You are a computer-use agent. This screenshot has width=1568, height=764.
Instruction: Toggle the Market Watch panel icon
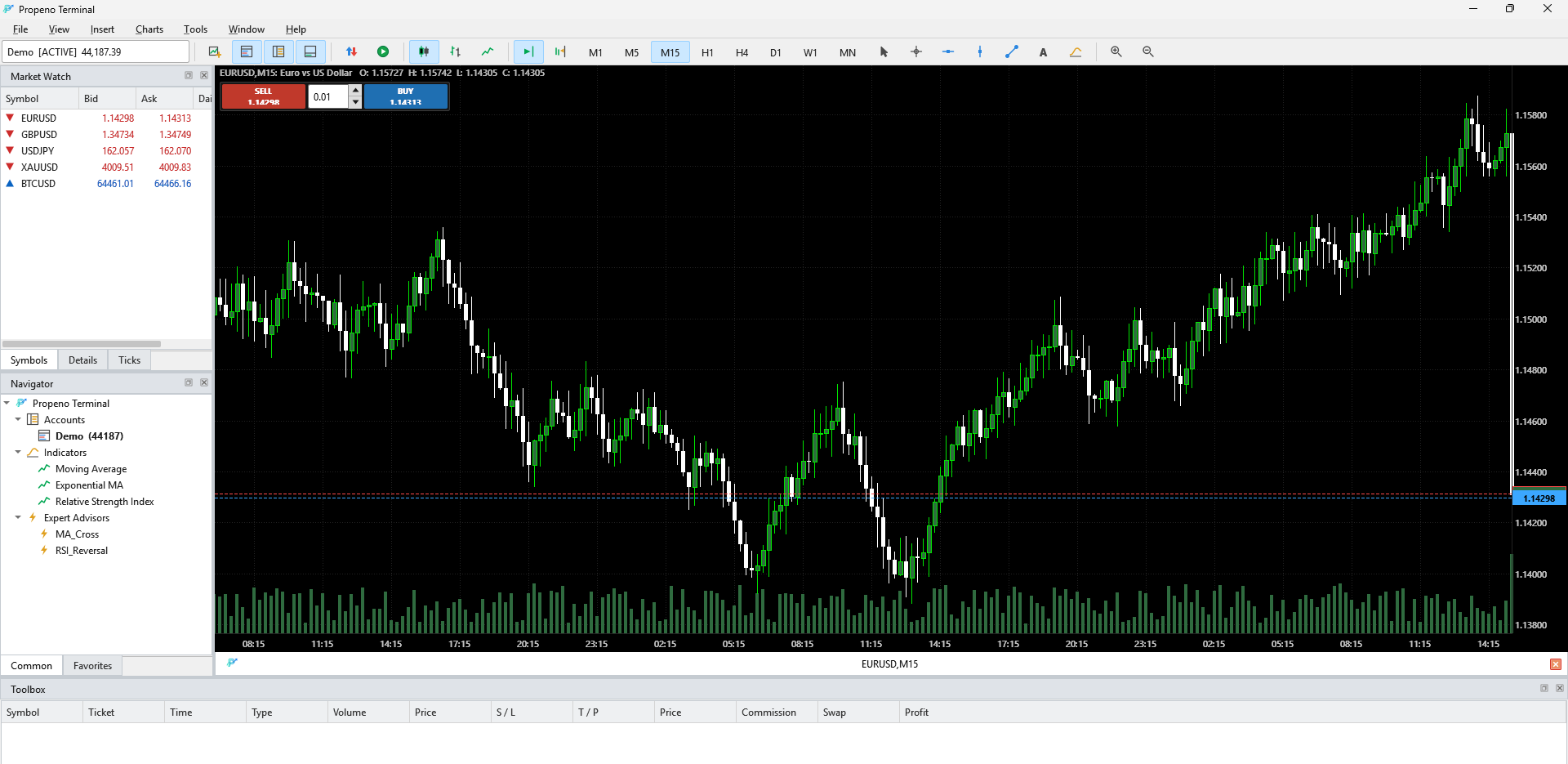(x=247, y=51)
